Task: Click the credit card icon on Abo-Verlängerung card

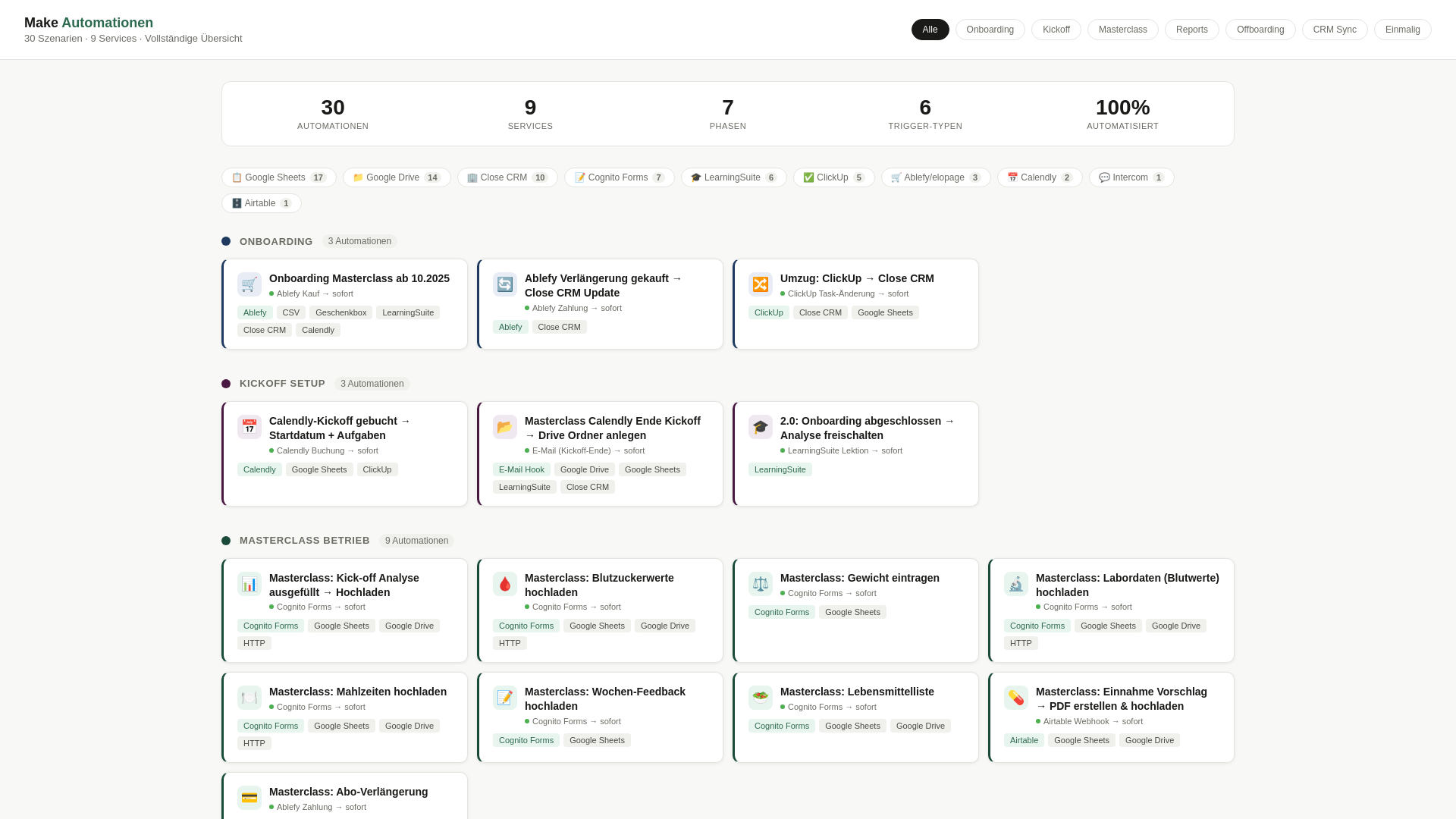Action: point(249,798)
